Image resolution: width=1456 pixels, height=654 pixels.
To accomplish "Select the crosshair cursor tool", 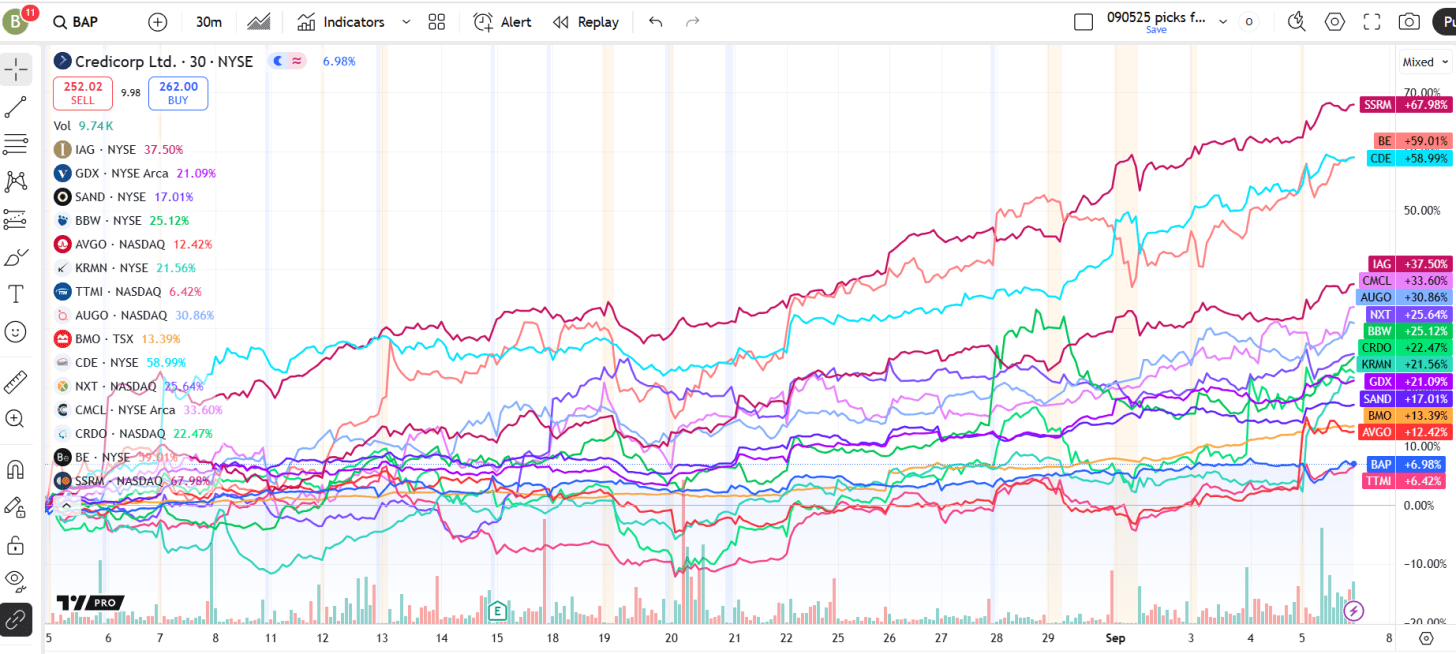I will click(16, 69).
